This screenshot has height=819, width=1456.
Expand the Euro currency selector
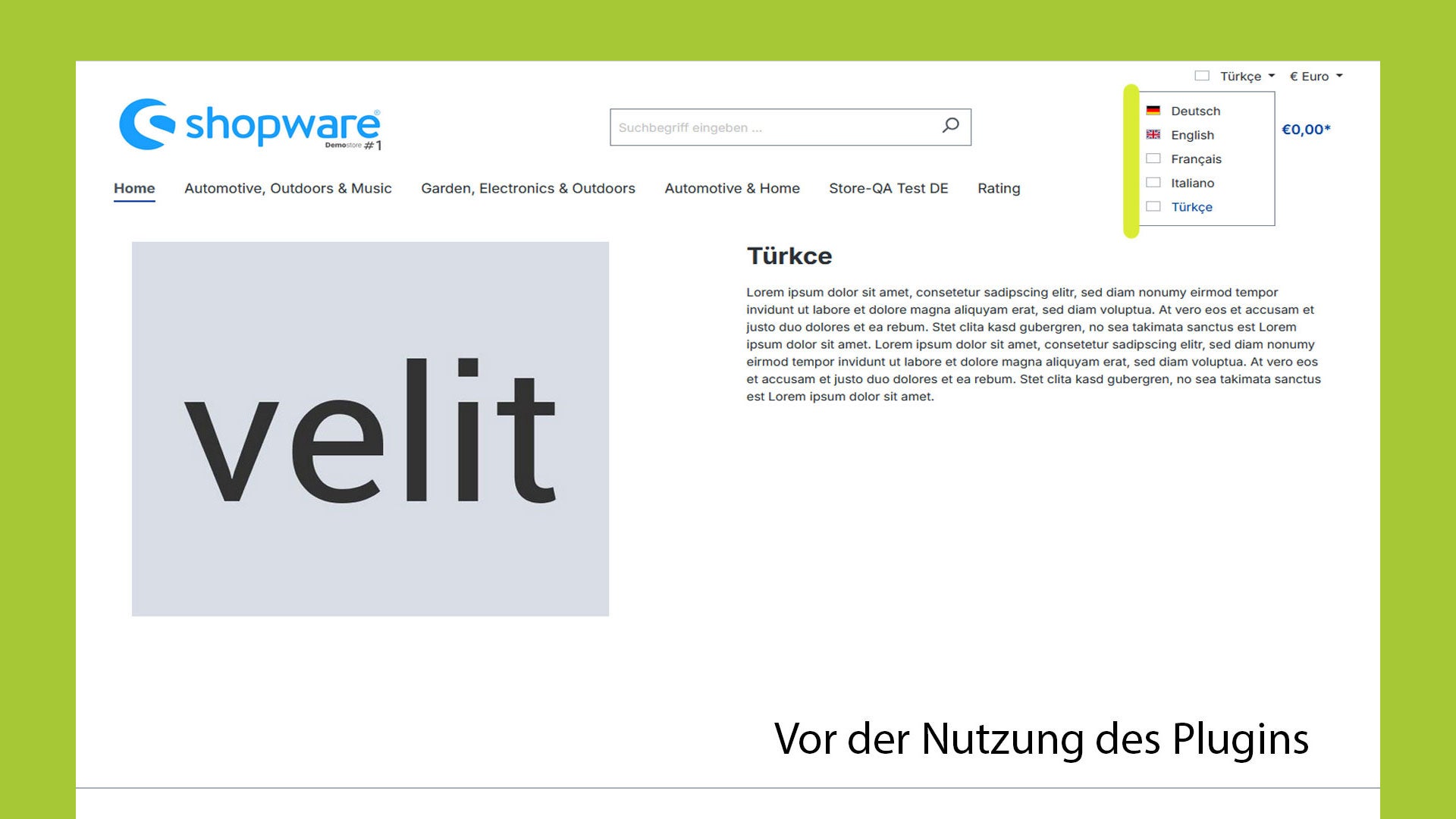click(1314, 76)
